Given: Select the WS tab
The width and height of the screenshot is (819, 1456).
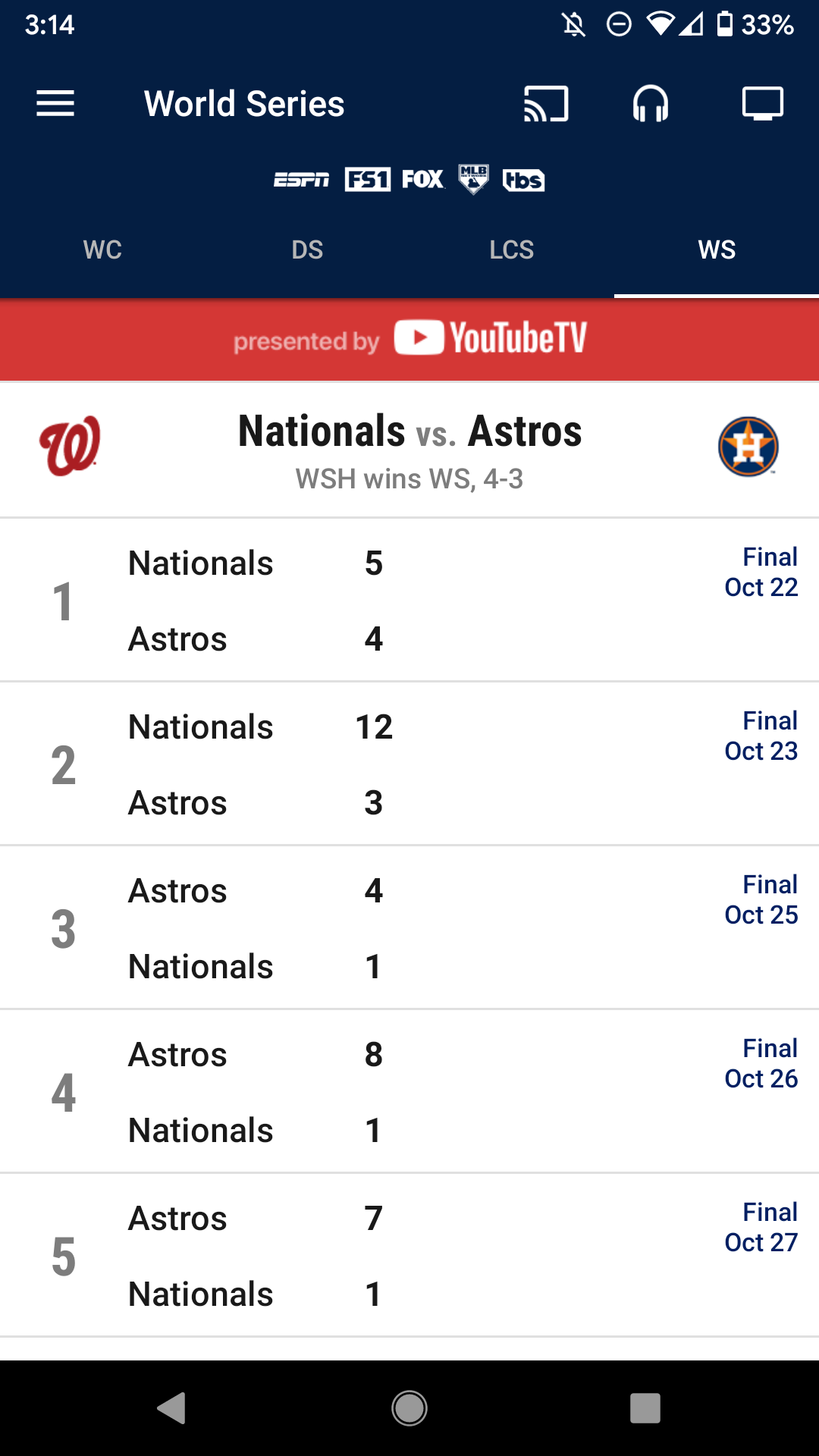Looking at the screenshot, I should (x=717, y=249).
